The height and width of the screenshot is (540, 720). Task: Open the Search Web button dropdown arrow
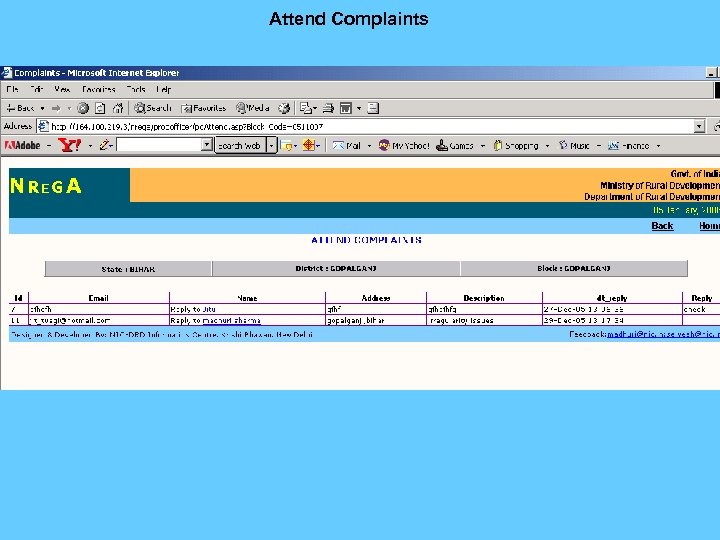[271, 146]
